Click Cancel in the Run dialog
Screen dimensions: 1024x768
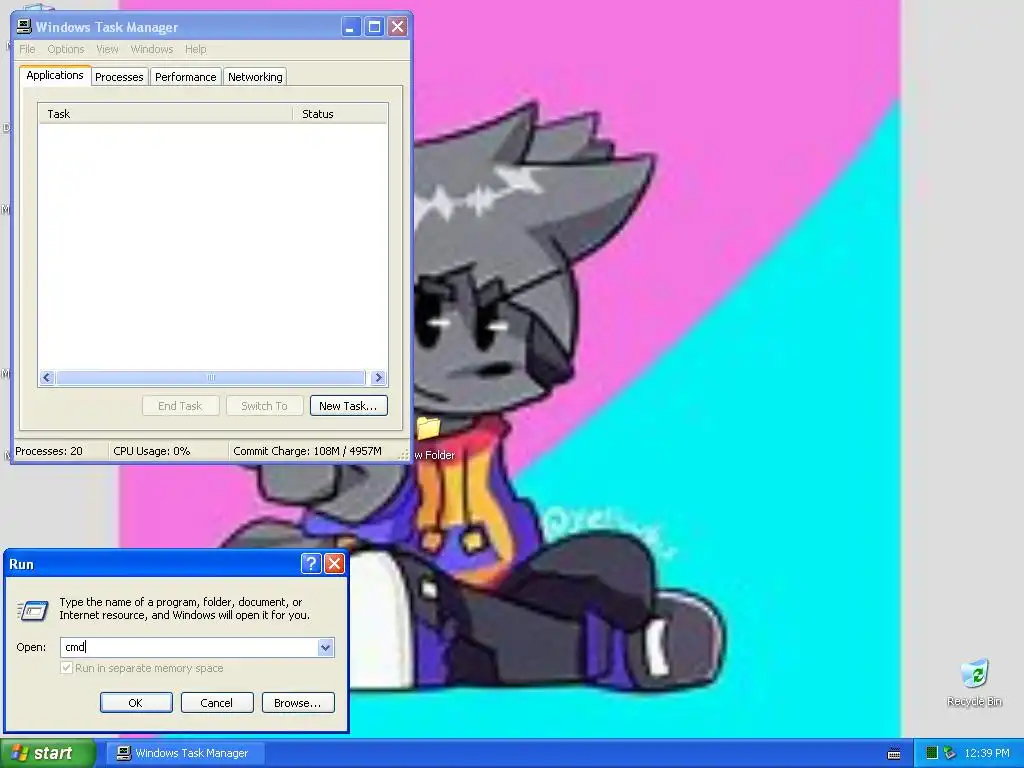(217, 703)
